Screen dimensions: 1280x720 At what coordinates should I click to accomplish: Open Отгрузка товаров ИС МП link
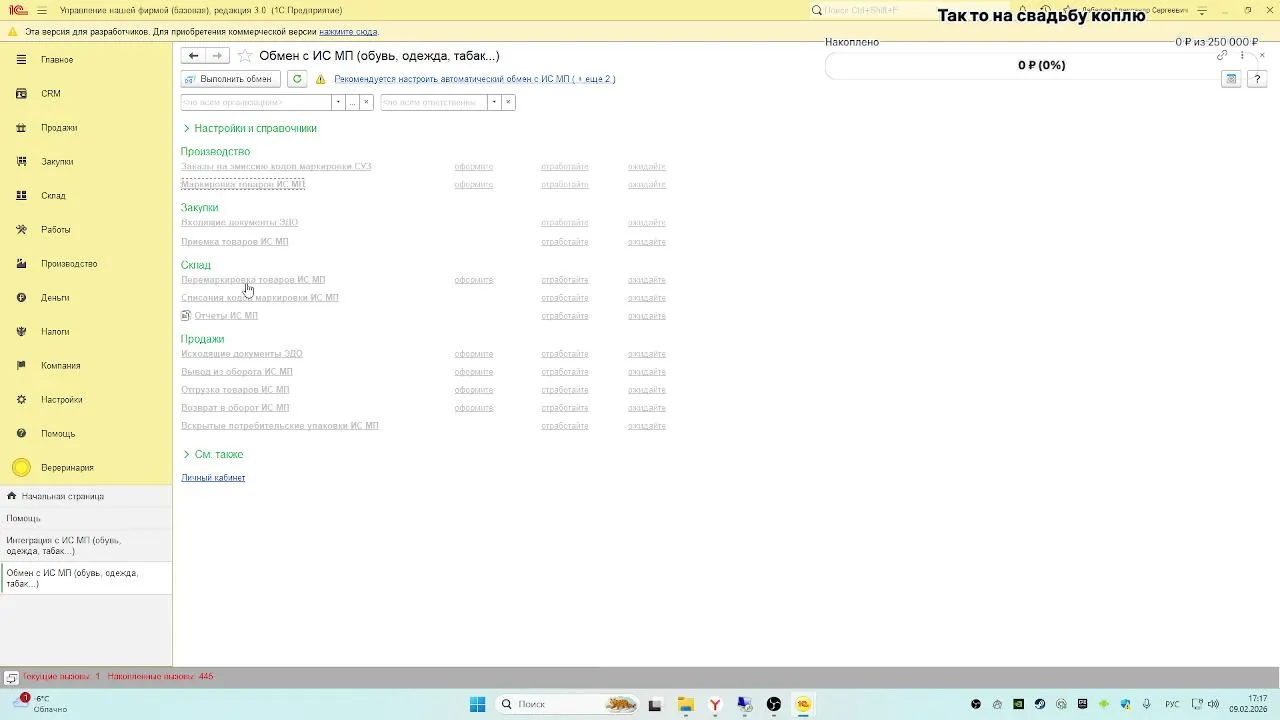click(x=235, y=390)
